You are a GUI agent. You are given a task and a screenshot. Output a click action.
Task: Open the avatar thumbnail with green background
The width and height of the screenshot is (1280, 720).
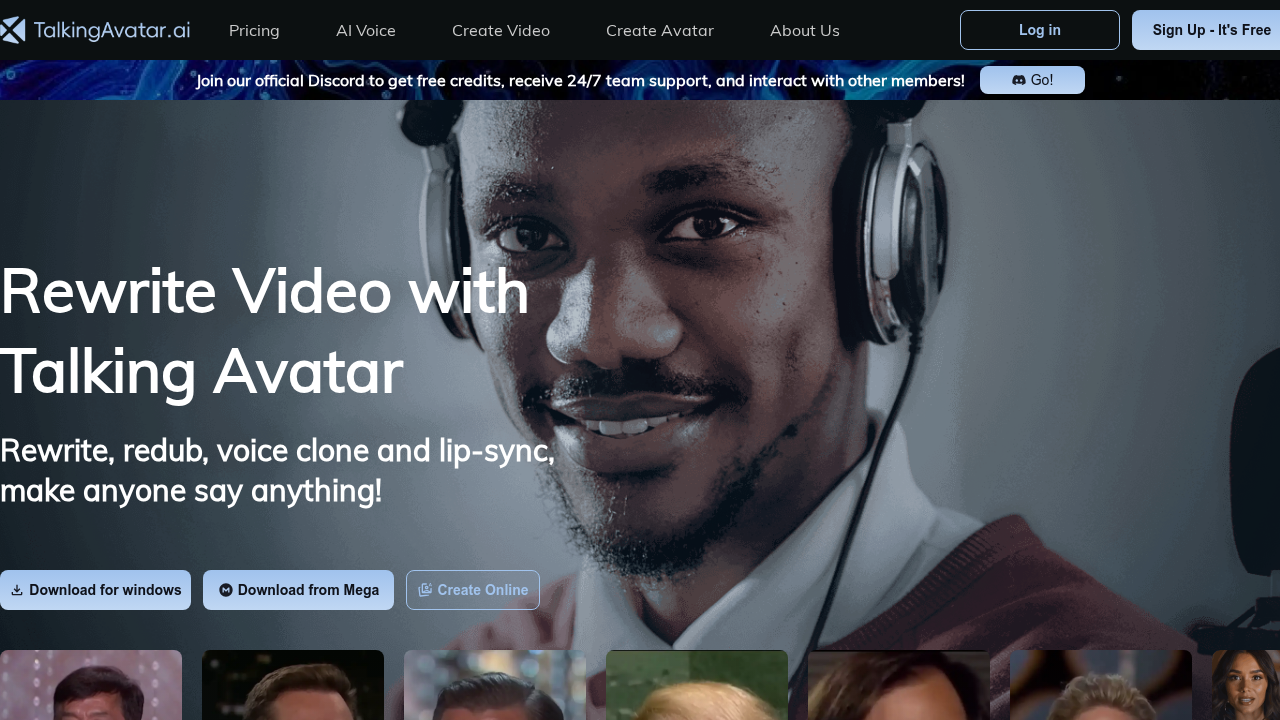[697, 686]
